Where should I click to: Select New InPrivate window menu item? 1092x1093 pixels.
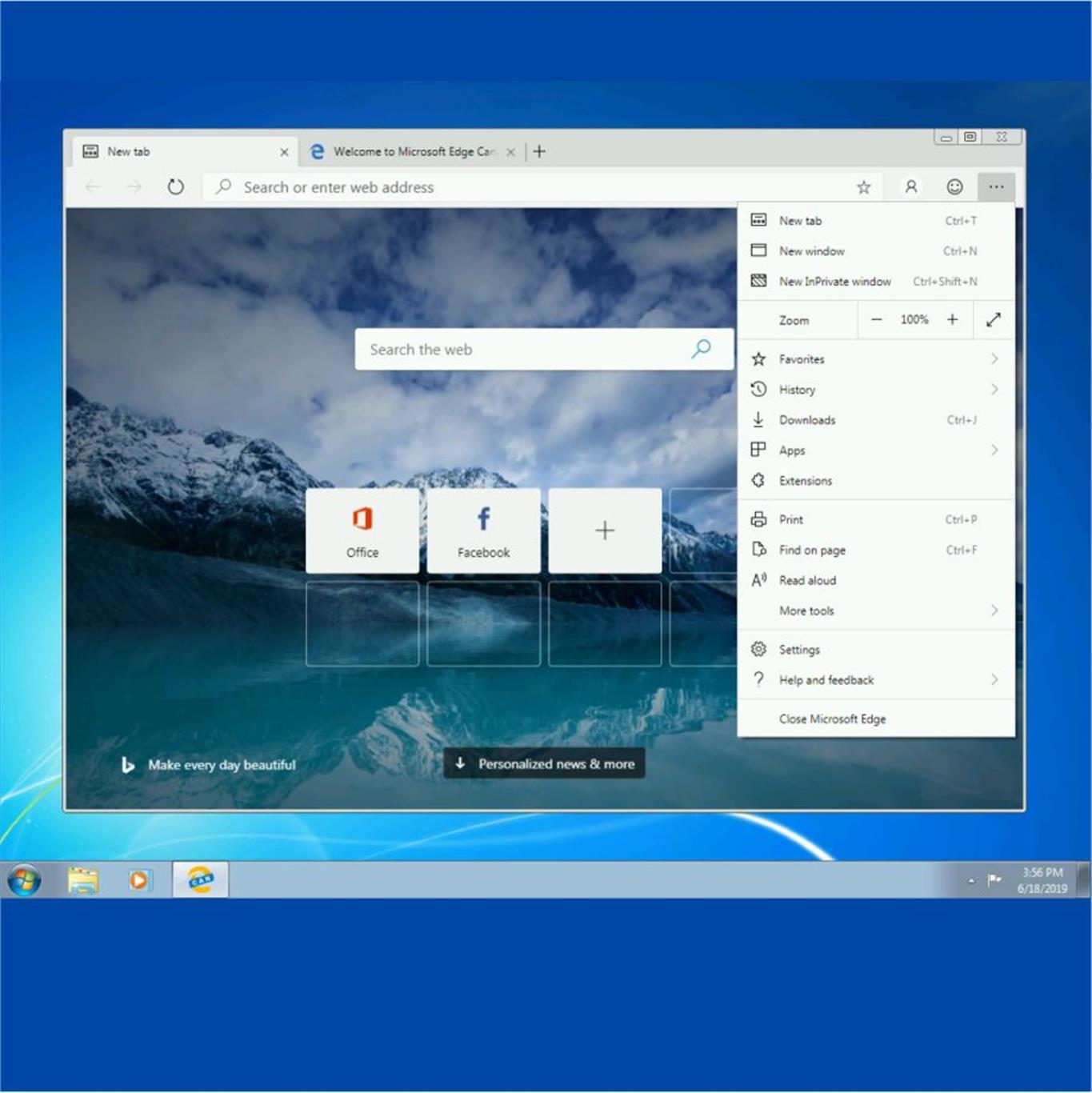click(834, 282)
